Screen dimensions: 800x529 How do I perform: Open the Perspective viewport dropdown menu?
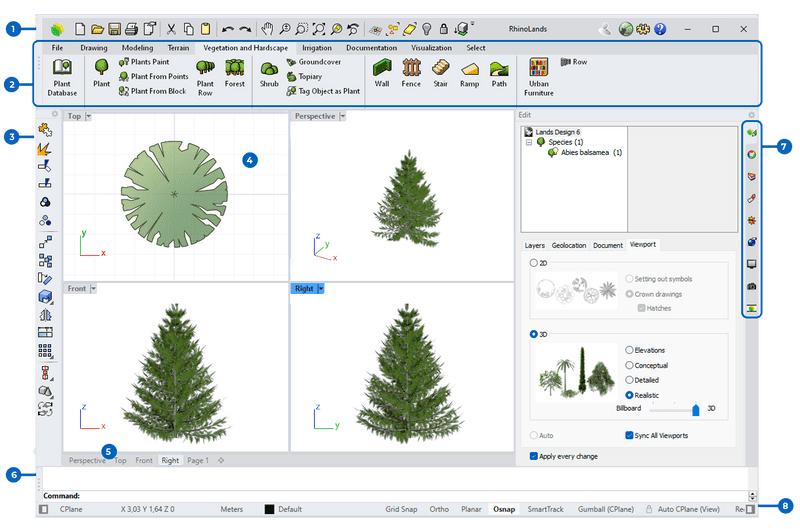pyautogui.click(x=343, y=117)
